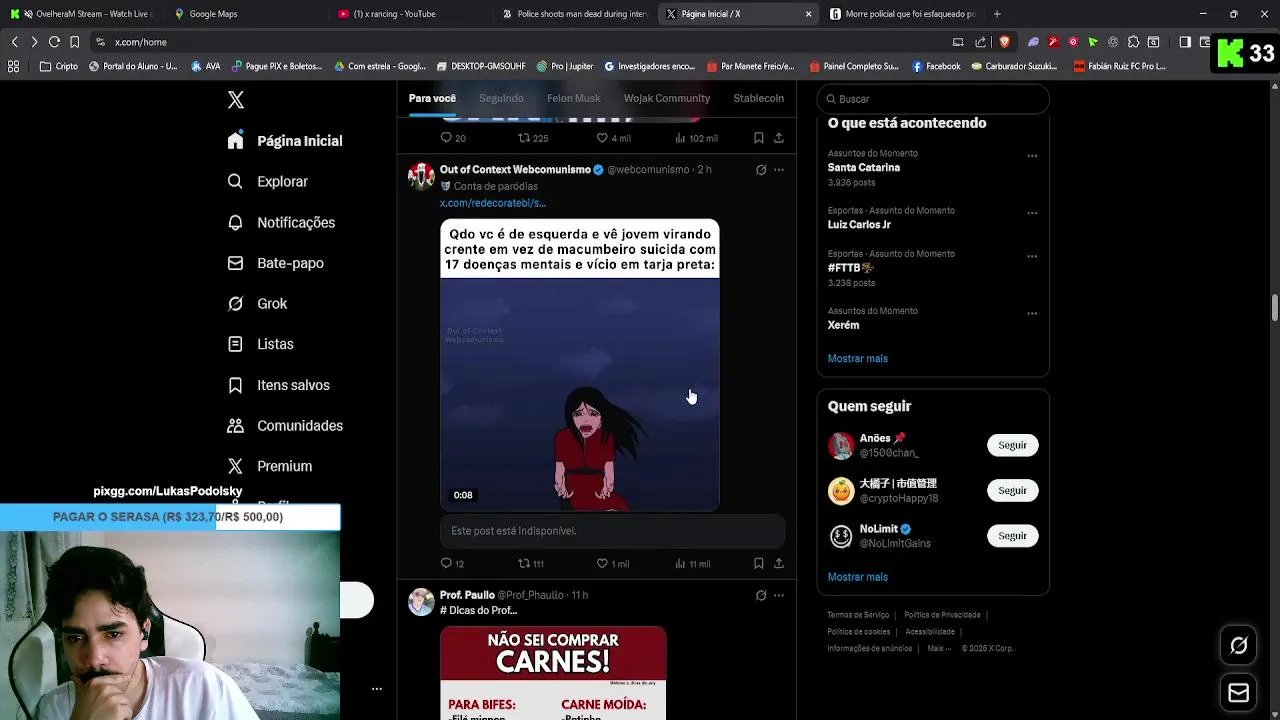Click Mostrar mais under the trends list
The width and height of the screenshot is (1280, 720).
[x=857, y=359]
